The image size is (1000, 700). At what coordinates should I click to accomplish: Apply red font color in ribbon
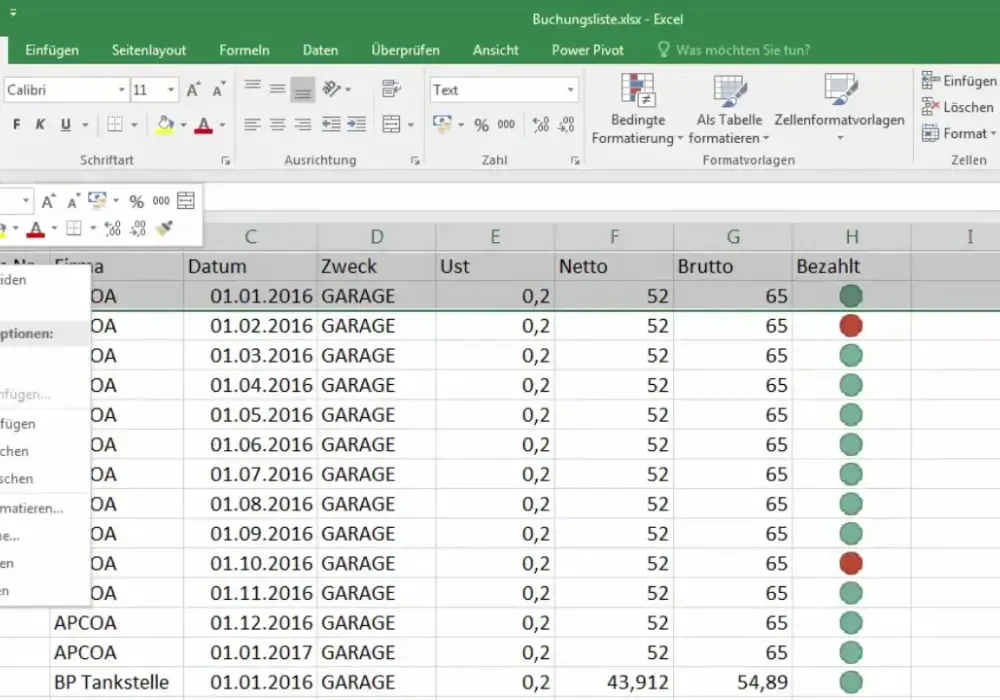(x=203, y=124)
